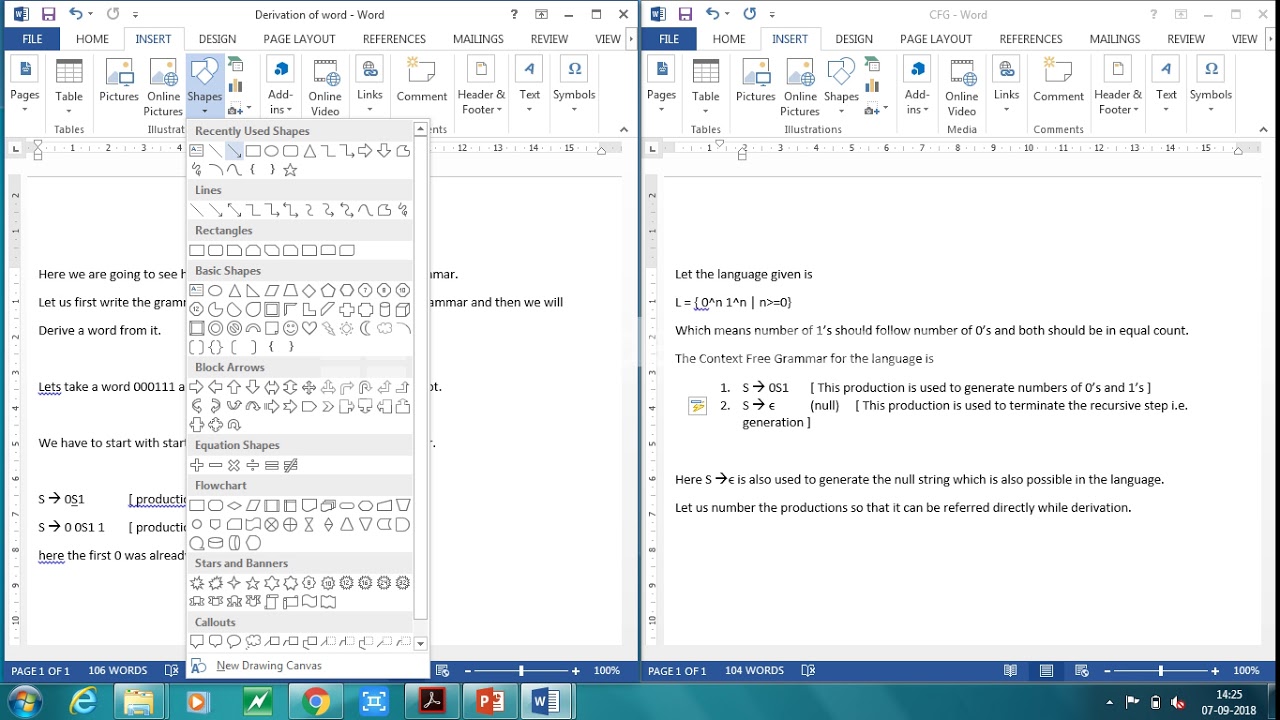Go to PAGE LAYOUT tab in CFG window
This screenshot has width=1280, height=720.
tap(936, 39)
